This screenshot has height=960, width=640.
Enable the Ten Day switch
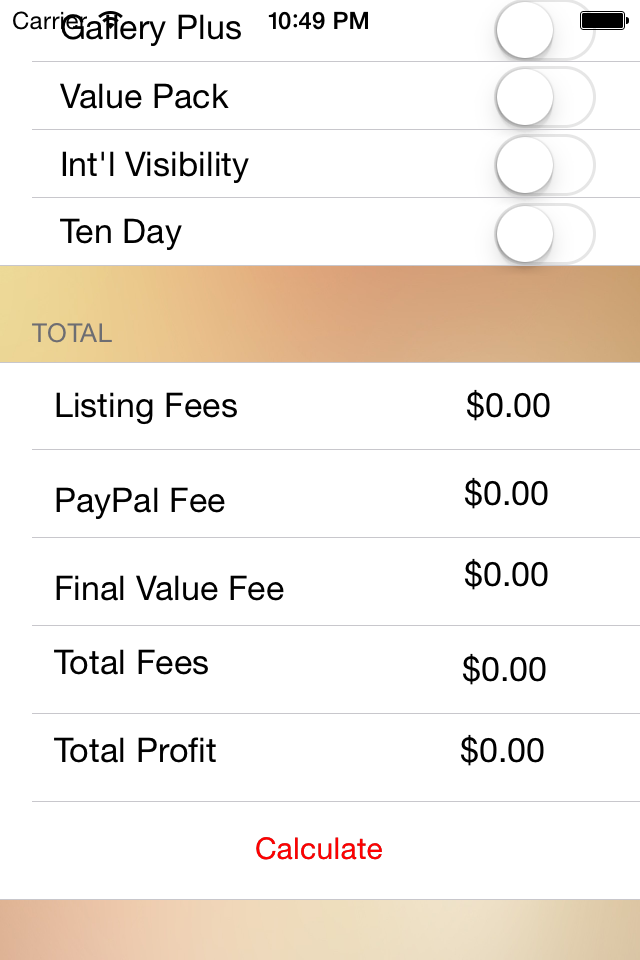pyautogui.click(x=545, y=233)
